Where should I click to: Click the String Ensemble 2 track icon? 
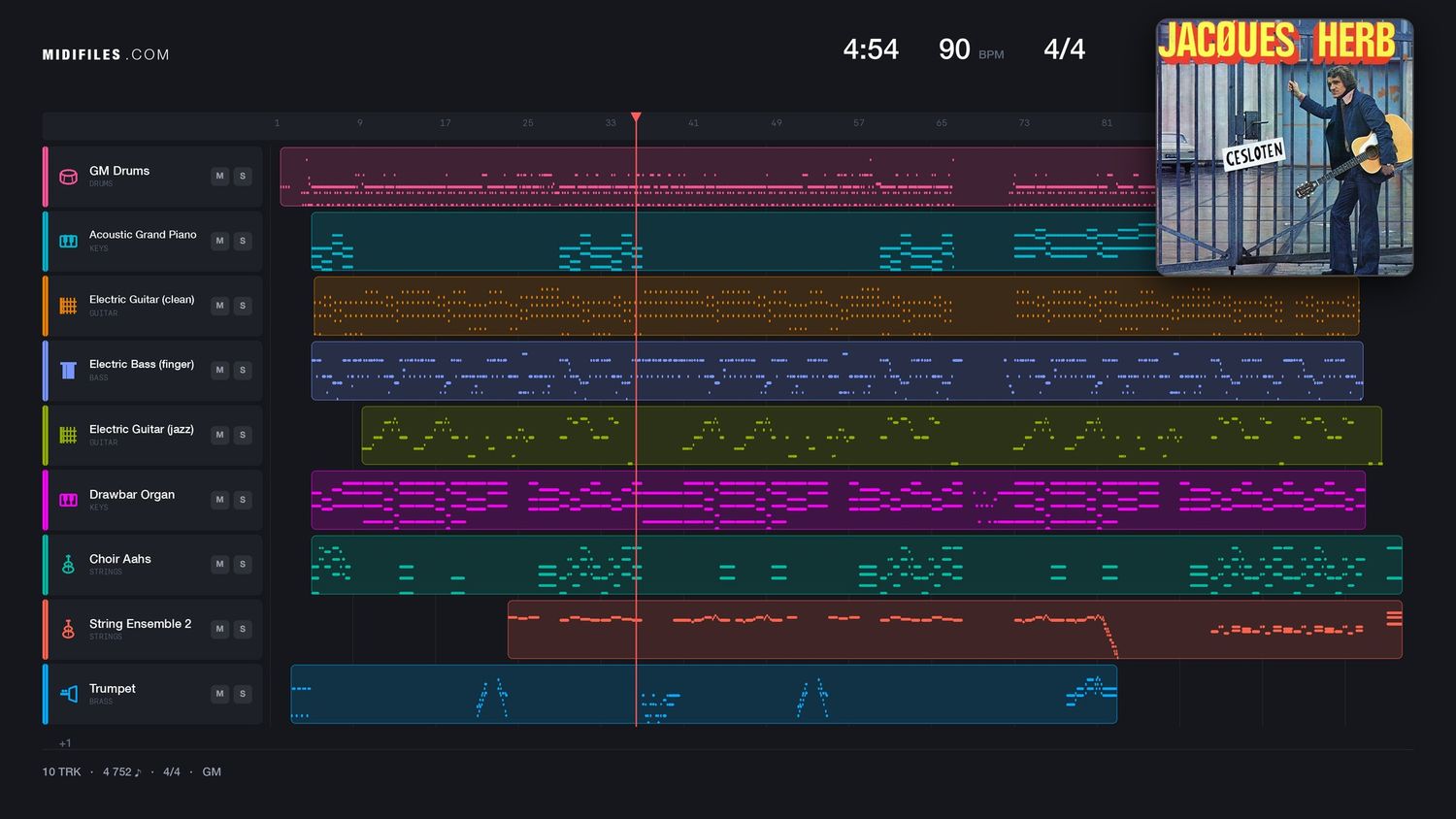click(x=68, y=629)
